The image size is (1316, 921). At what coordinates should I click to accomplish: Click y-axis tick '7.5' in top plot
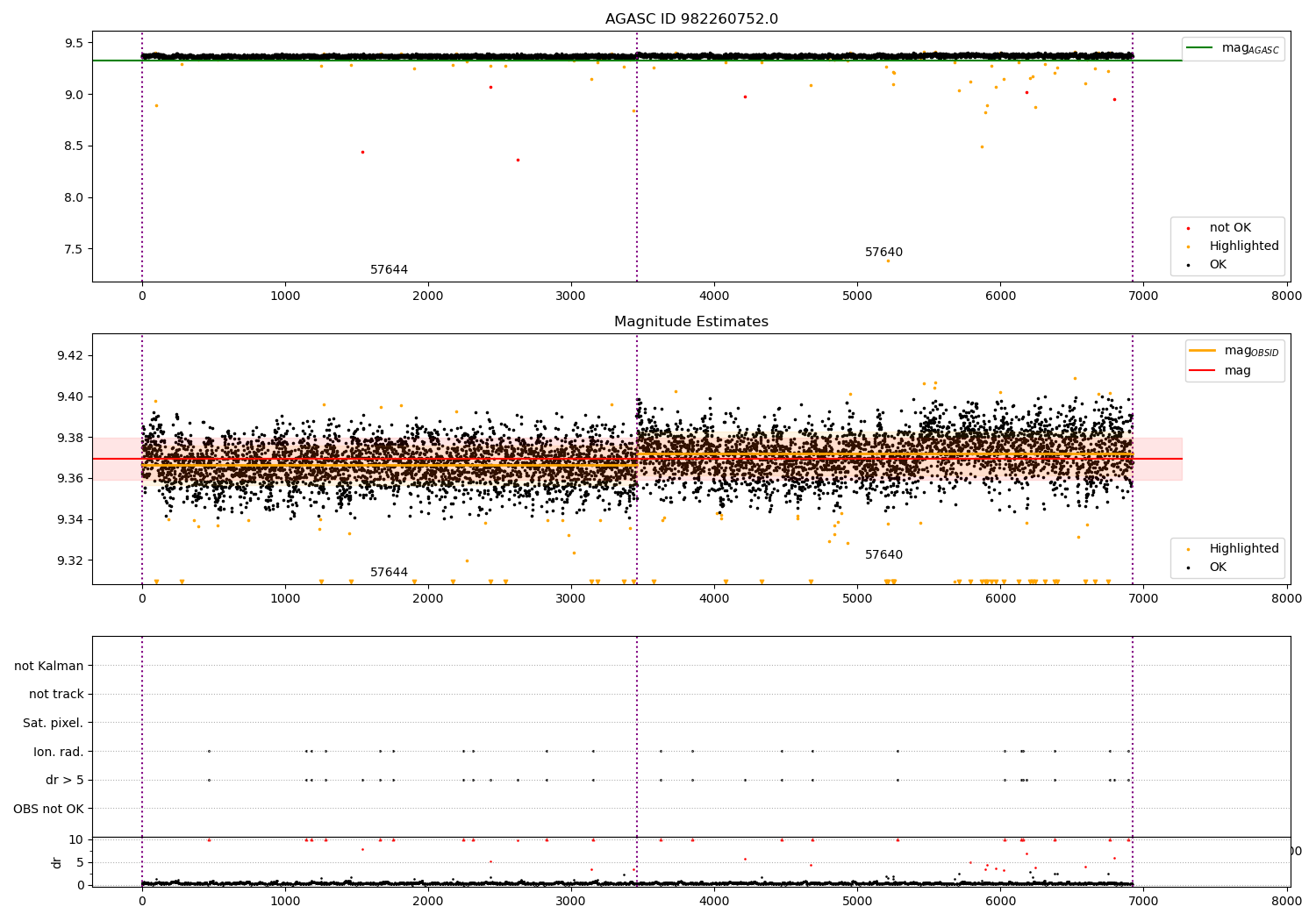click(74, 250)
